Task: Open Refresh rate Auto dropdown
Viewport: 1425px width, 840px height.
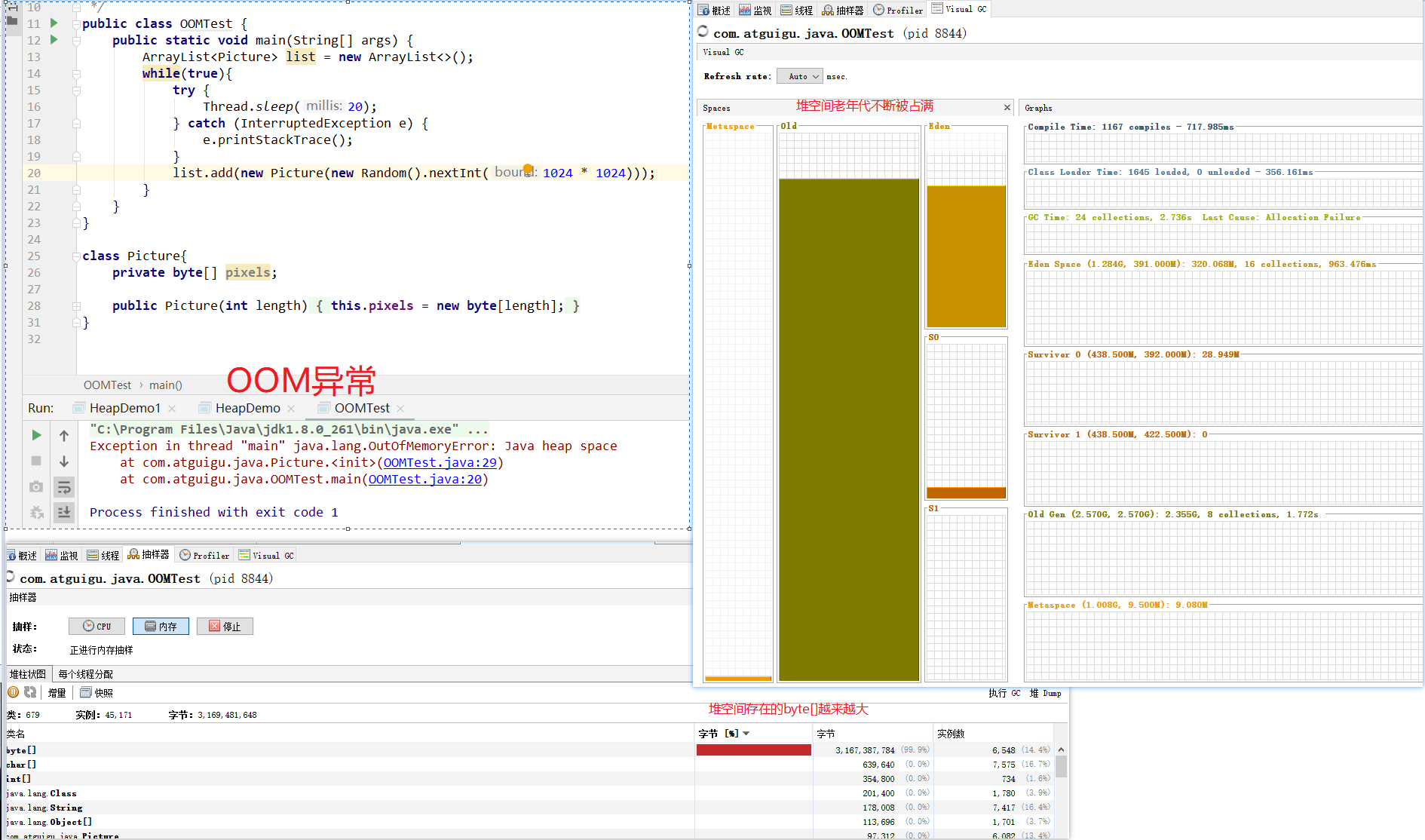Action: [799, 76]
